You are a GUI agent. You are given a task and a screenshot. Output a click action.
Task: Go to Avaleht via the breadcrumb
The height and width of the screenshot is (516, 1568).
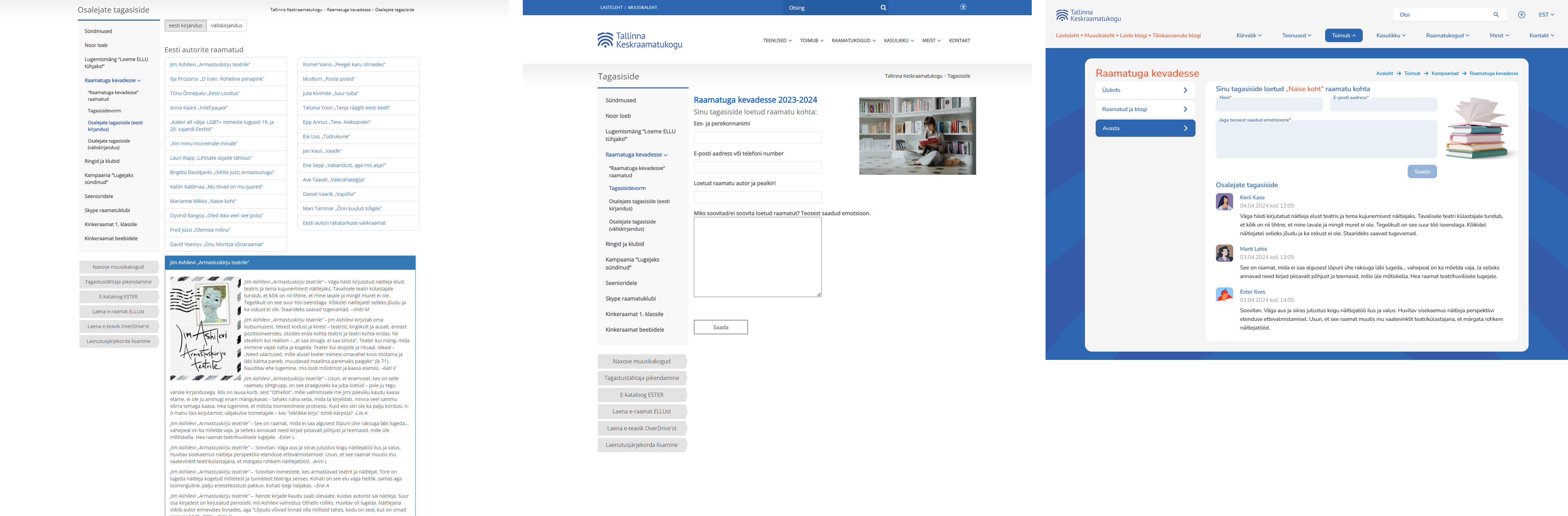pos(1385,73)
